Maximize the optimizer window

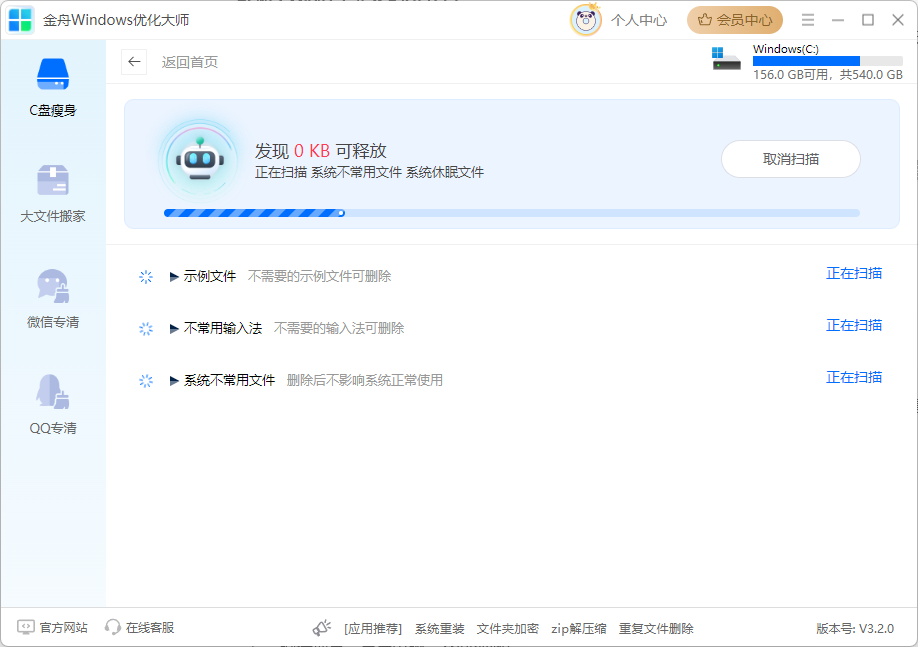pyautogui.click(x=868, y=20)
